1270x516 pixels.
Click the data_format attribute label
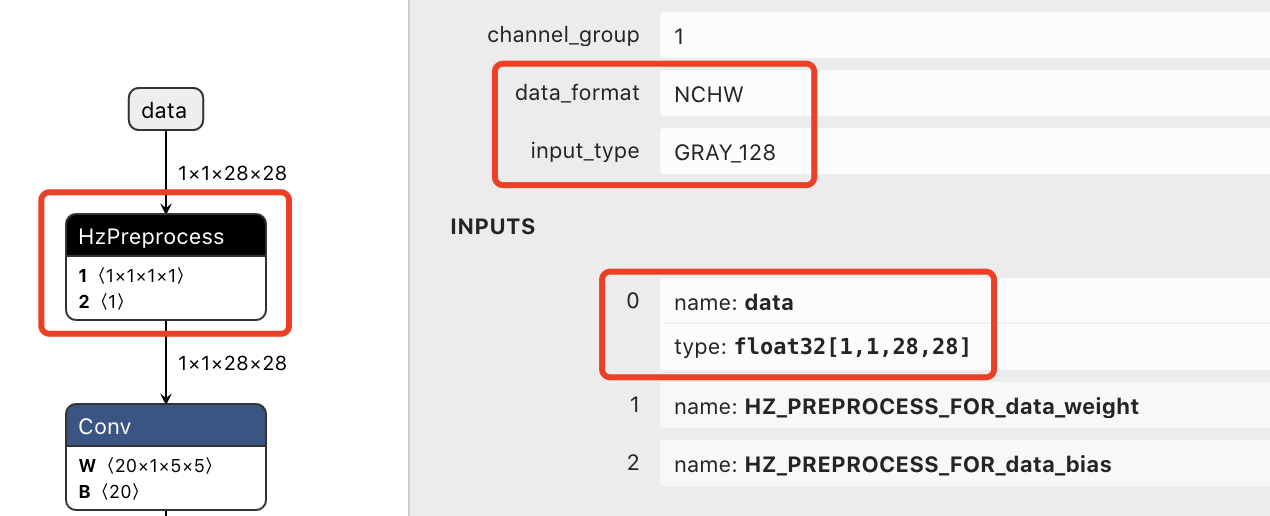(x=577, y=93)
